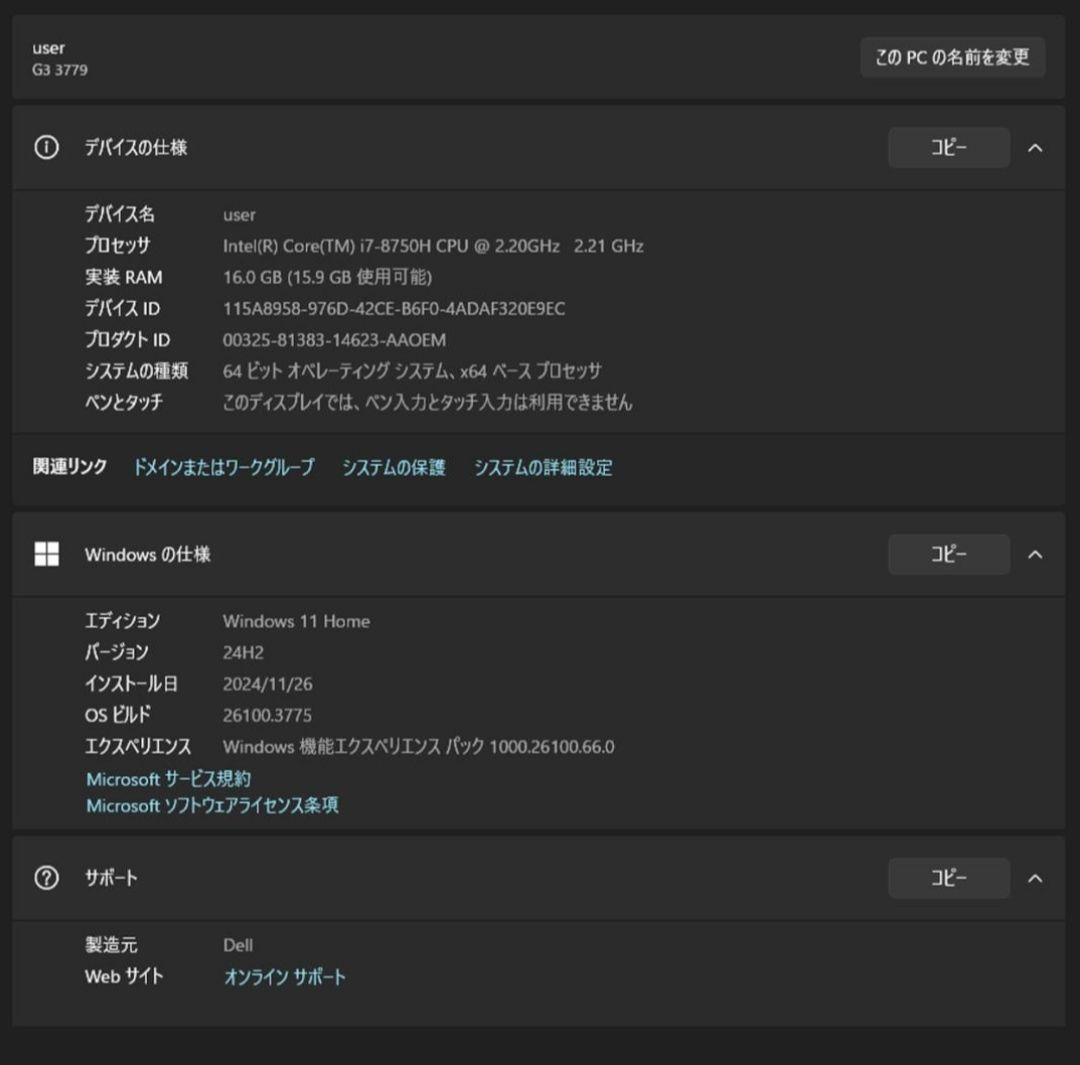This screenshot has height=1065, width=1080.
Task: Select the コピー button in the サポート section
Action: click(x=948, y=878)
